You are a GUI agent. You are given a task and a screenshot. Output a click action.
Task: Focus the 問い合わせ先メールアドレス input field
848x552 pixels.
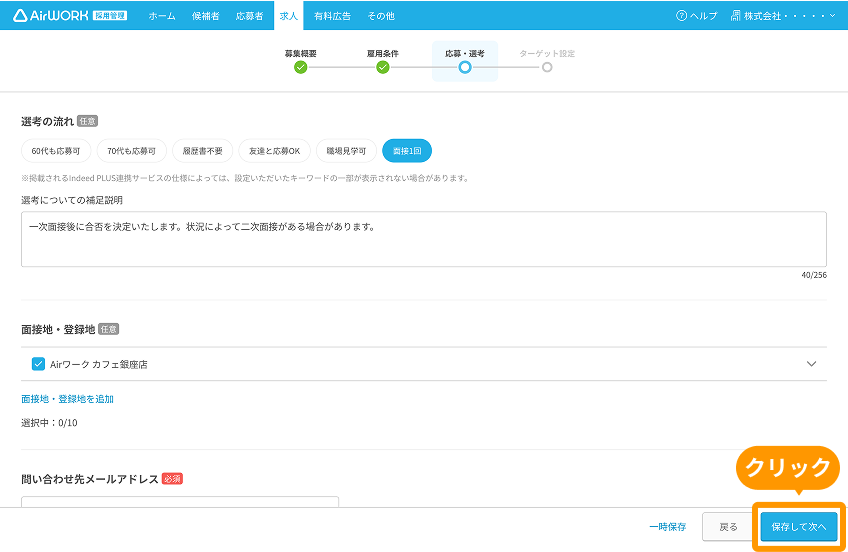pos(180,502)
